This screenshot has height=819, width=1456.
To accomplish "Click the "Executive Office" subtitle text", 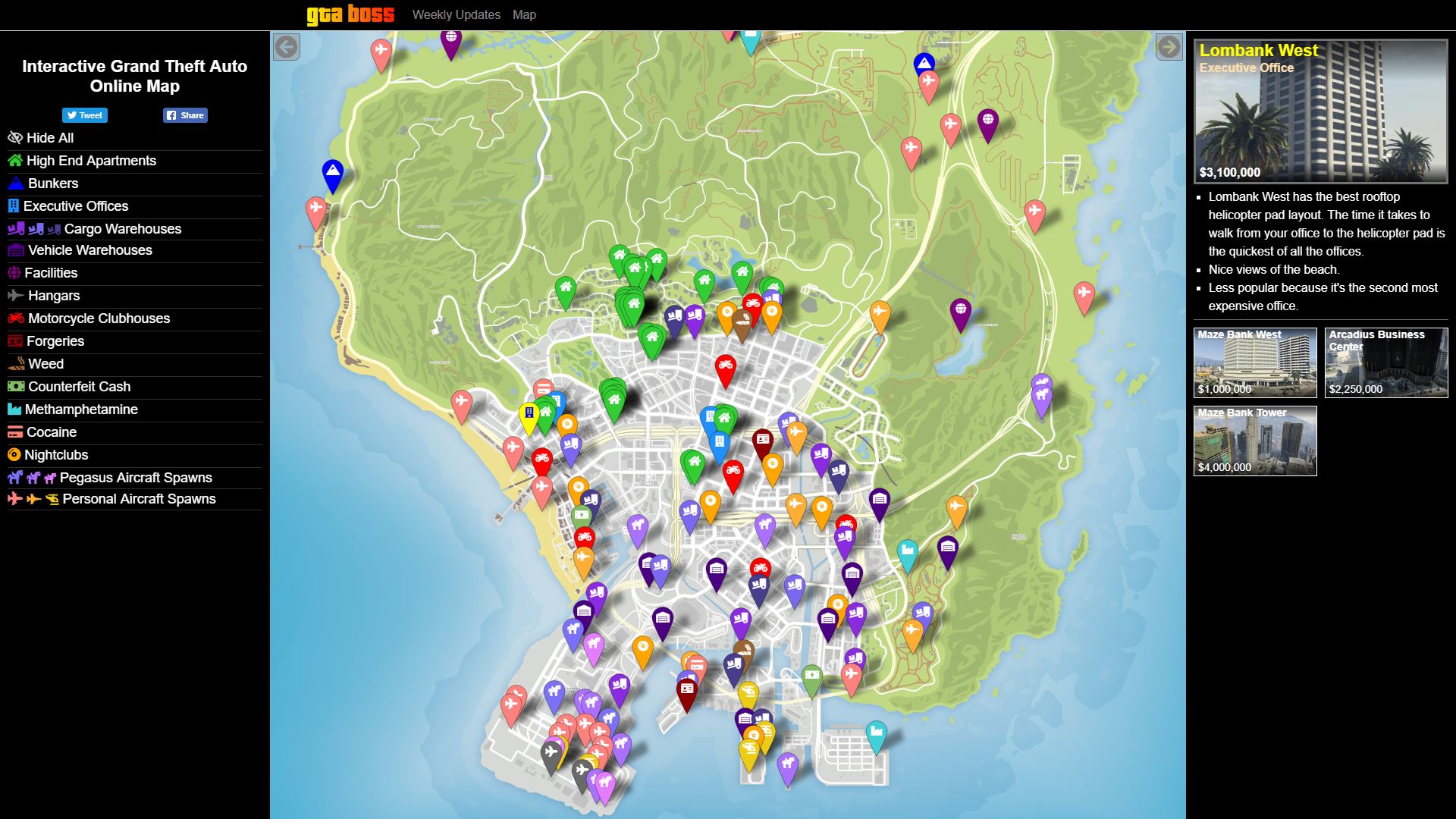I will (1247, 67).
